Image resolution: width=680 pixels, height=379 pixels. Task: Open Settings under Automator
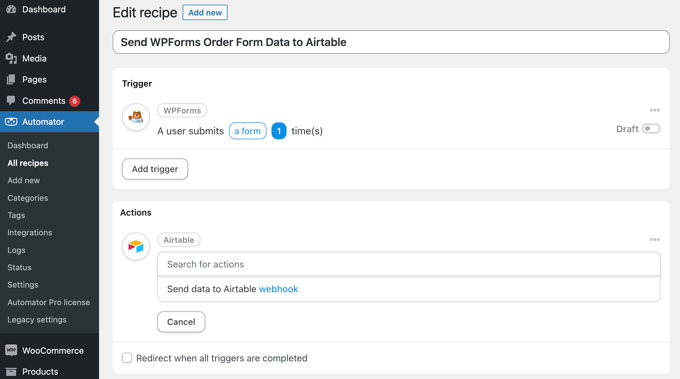pyautogui.click(x=23, y=285)
